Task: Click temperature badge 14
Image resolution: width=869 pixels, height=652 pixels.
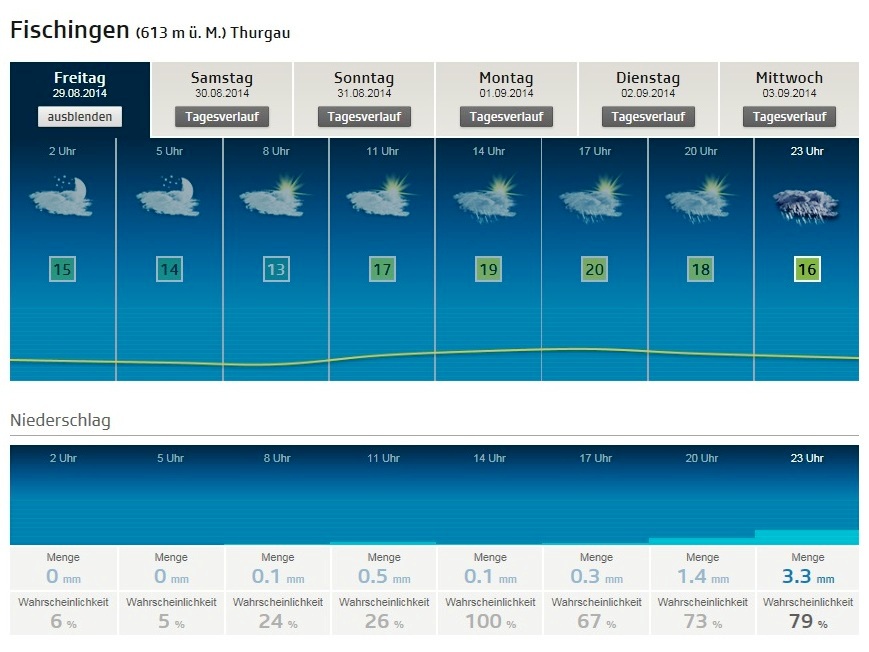Action: [169, 269]
